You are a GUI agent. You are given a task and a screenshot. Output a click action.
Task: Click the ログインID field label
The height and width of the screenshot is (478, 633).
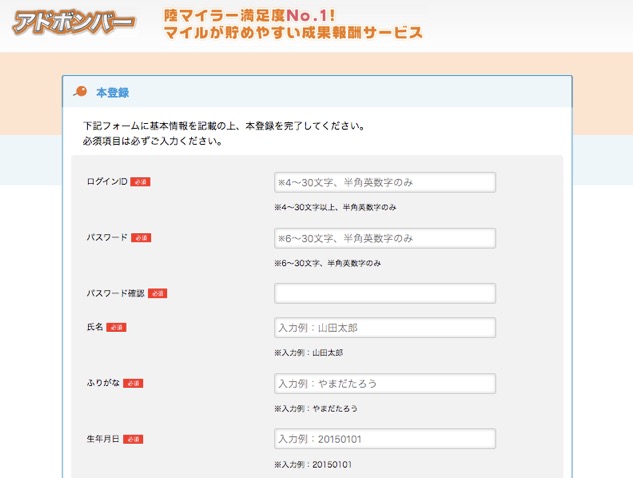[x=107, y=182]
